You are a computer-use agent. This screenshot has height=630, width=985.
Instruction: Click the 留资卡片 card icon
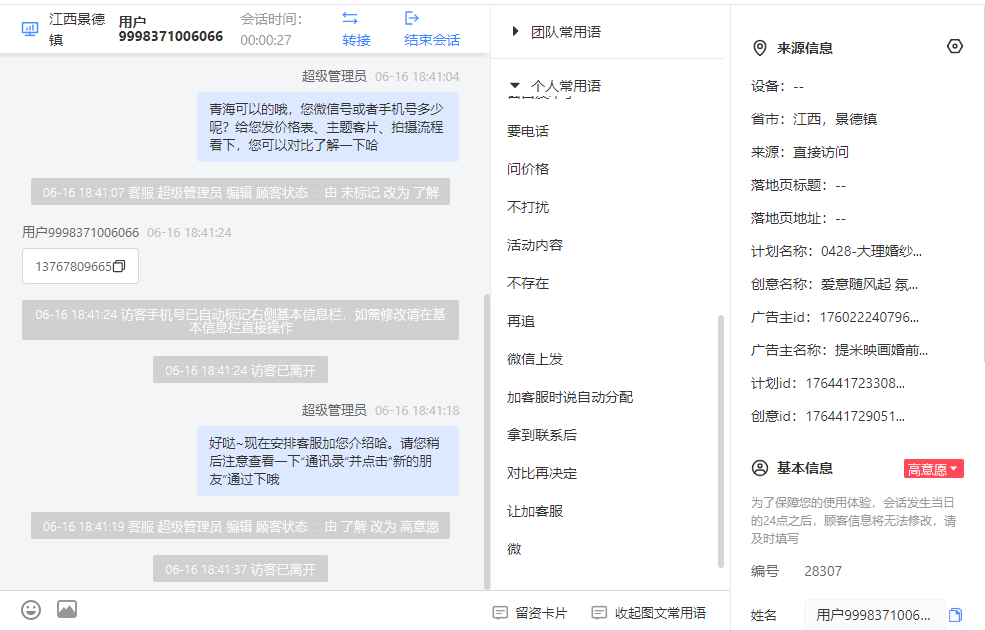pos(500,612)
